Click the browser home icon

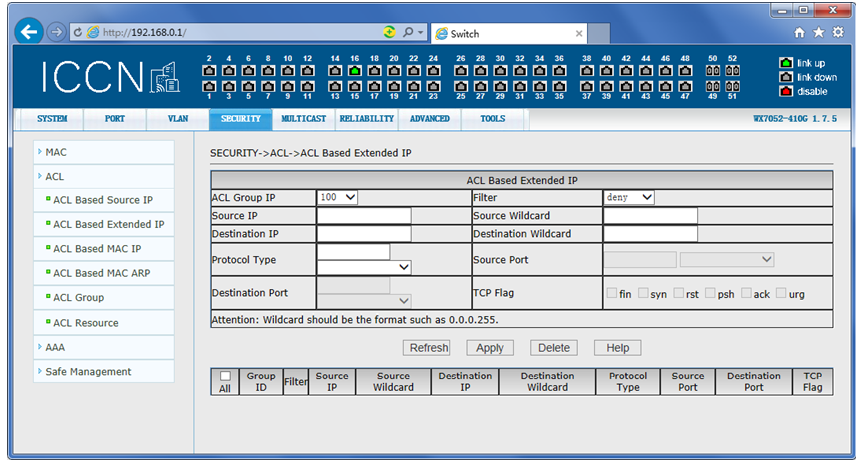tap(800, 33)
